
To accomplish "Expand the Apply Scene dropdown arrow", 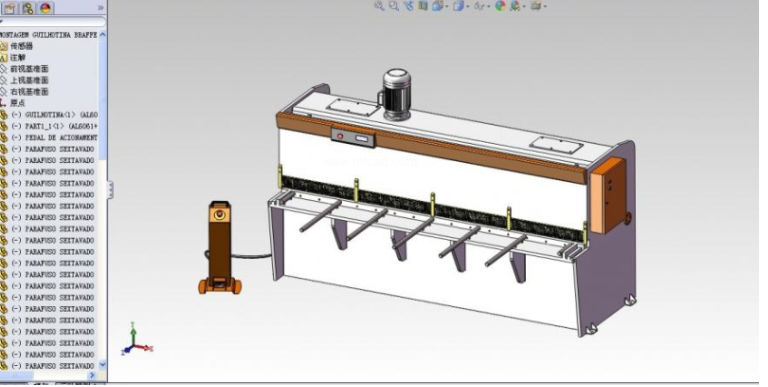I will tap(524, 6).
